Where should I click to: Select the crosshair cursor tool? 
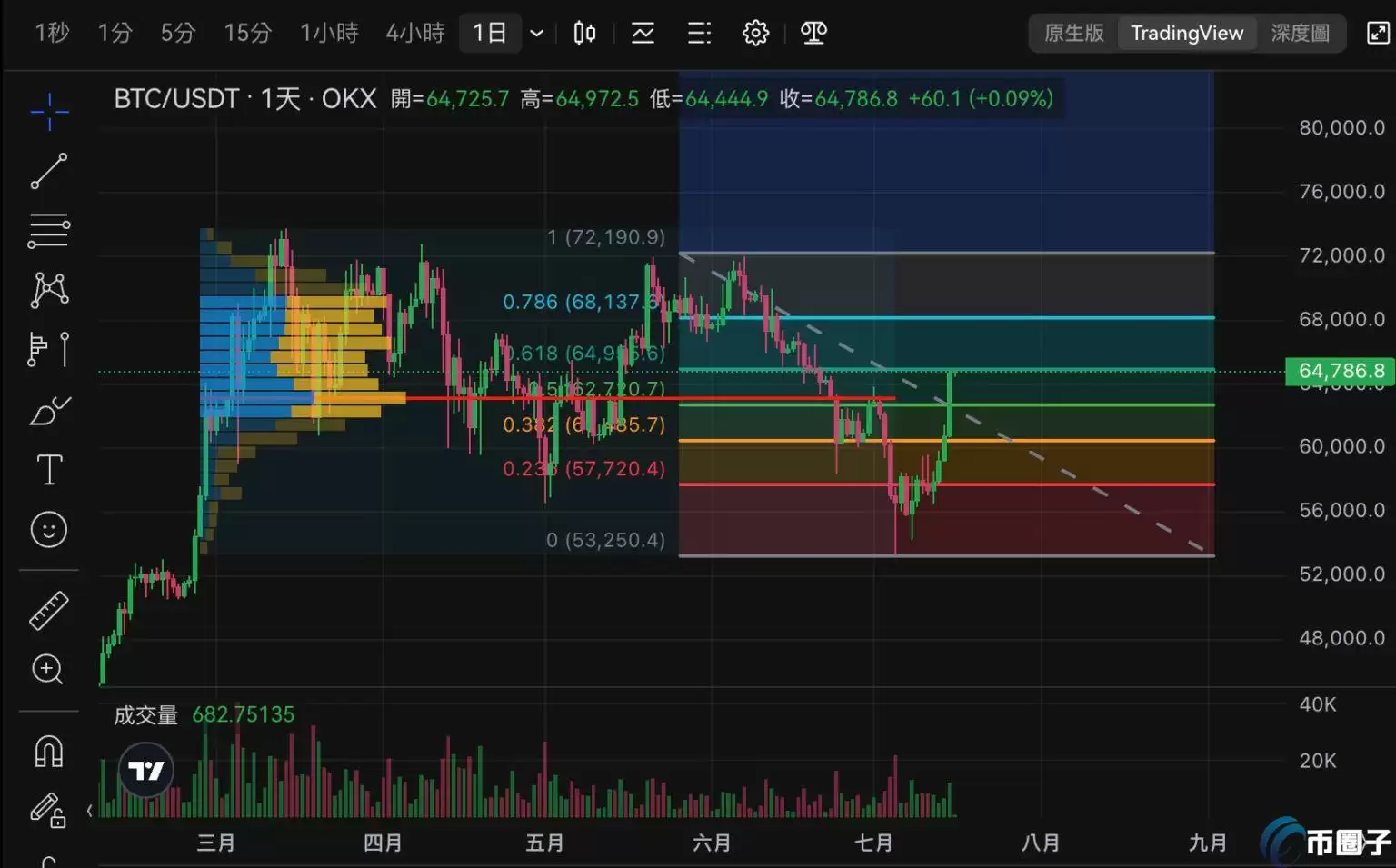48,111
